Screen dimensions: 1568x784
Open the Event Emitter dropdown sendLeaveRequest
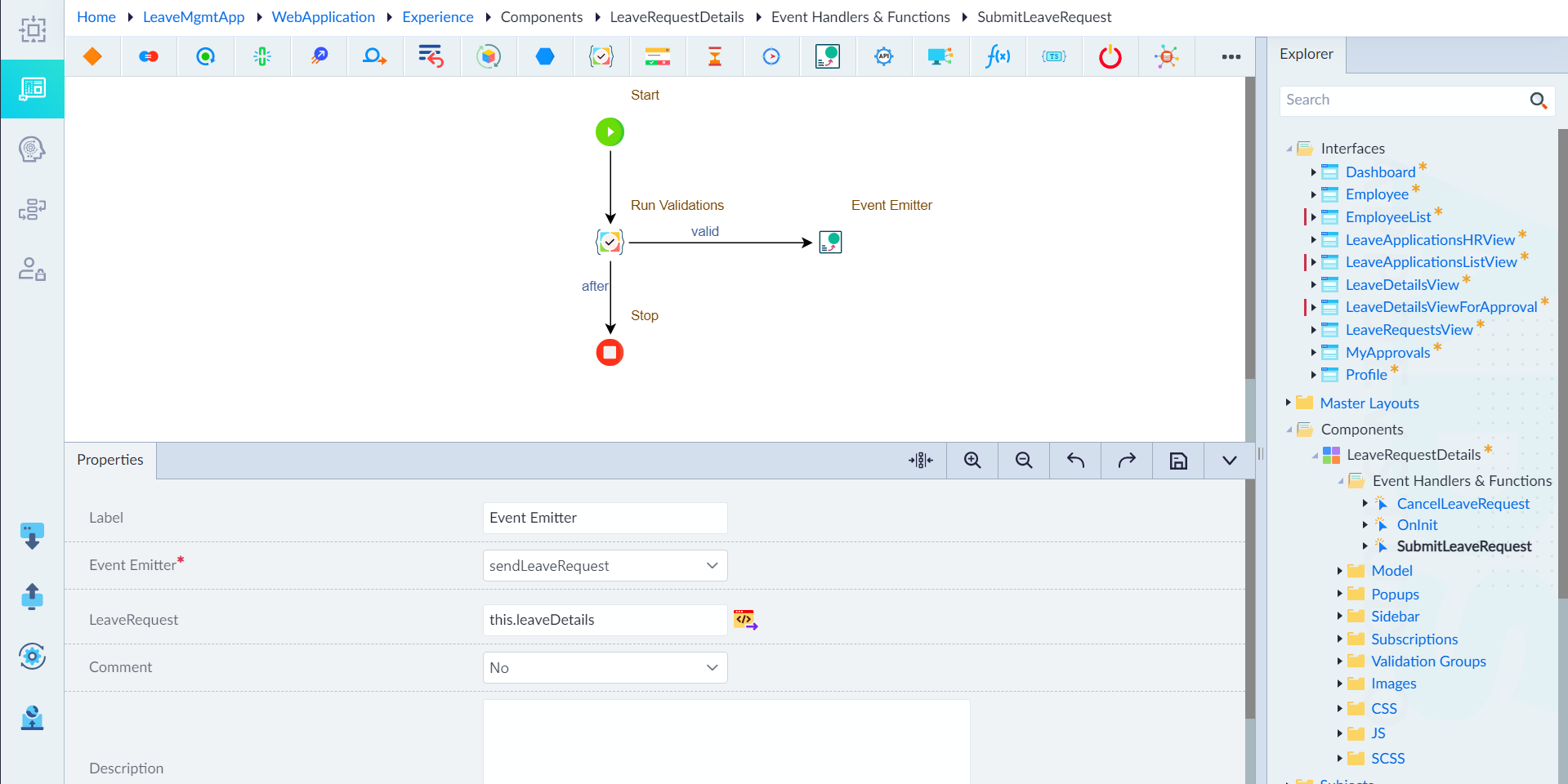tap(605, 566)
